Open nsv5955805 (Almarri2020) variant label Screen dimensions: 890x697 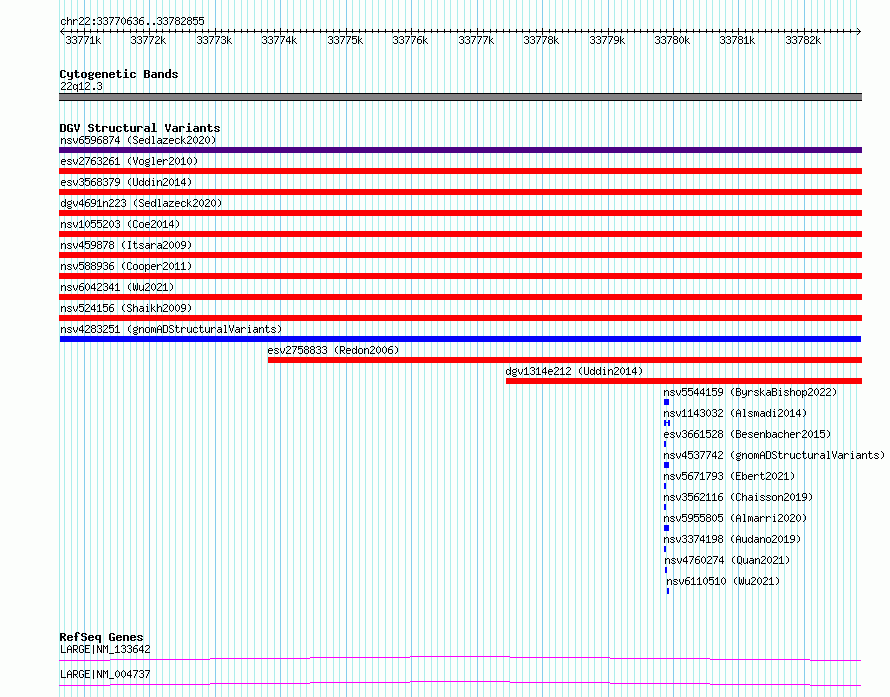click(735, 518)
